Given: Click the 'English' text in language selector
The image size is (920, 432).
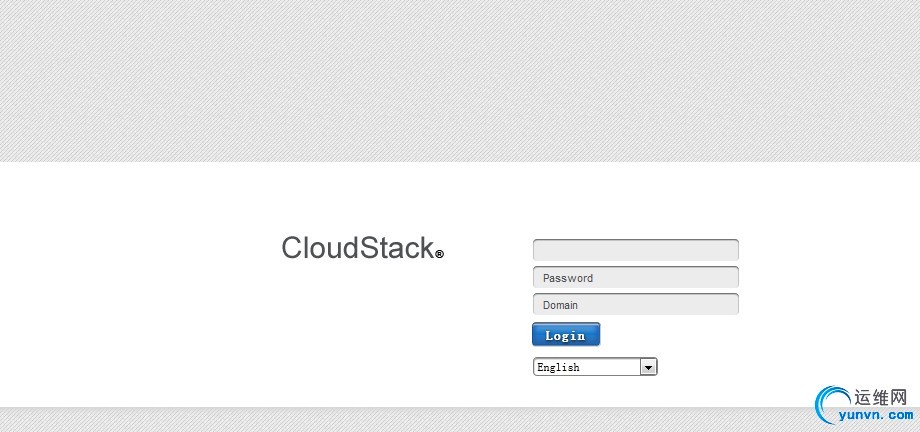Looking at the screenshot, I should coord(558,368).
